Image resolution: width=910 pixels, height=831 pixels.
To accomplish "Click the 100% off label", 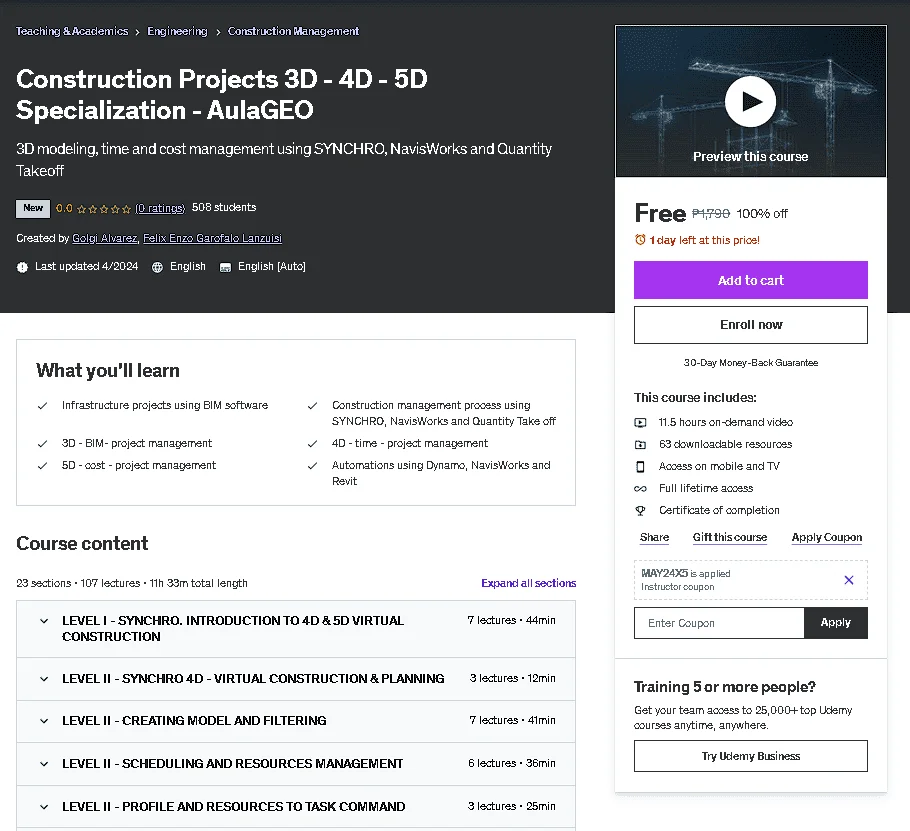I will (762, 214).
